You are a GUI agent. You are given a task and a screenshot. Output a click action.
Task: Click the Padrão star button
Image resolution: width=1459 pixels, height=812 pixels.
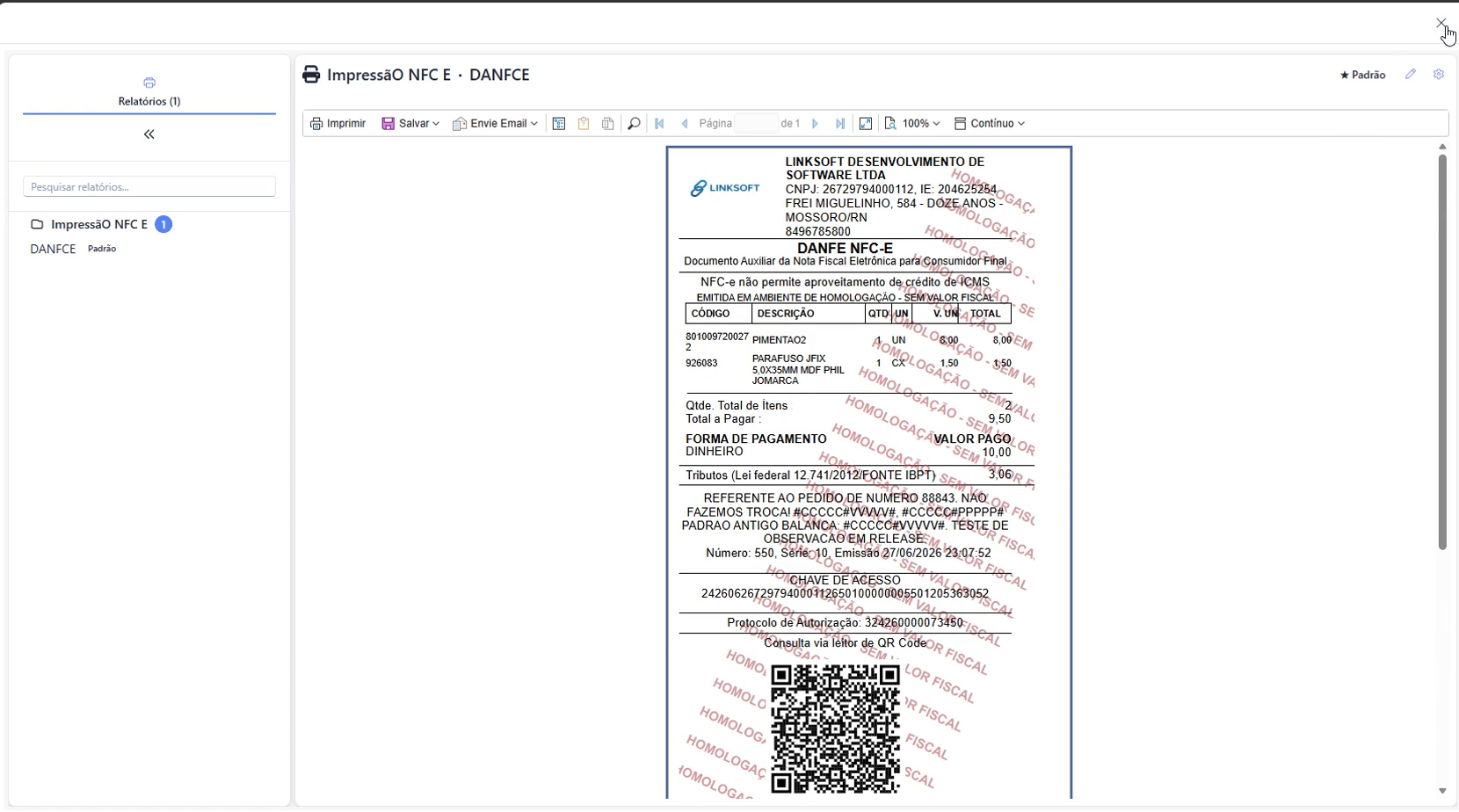[1362, 75]
